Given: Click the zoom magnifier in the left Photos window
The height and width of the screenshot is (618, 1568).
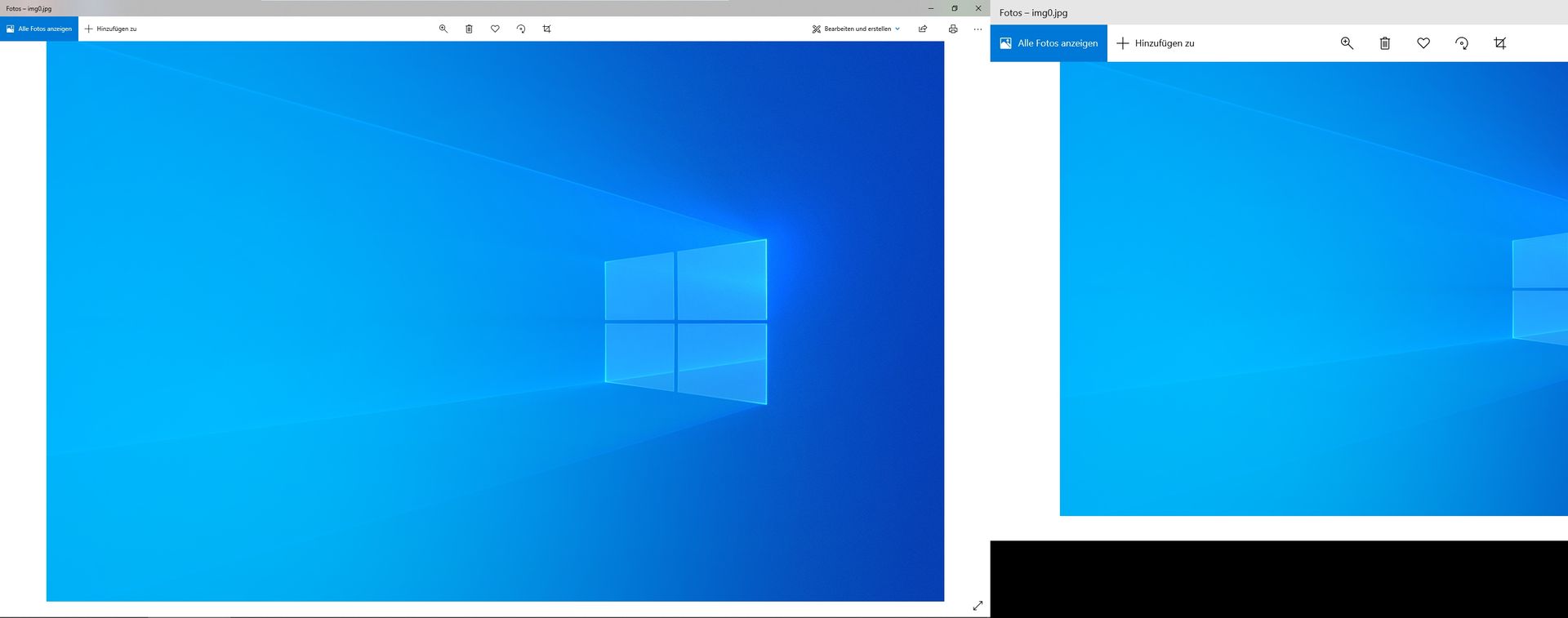Looking at the screenshot, I should point(443,29).
